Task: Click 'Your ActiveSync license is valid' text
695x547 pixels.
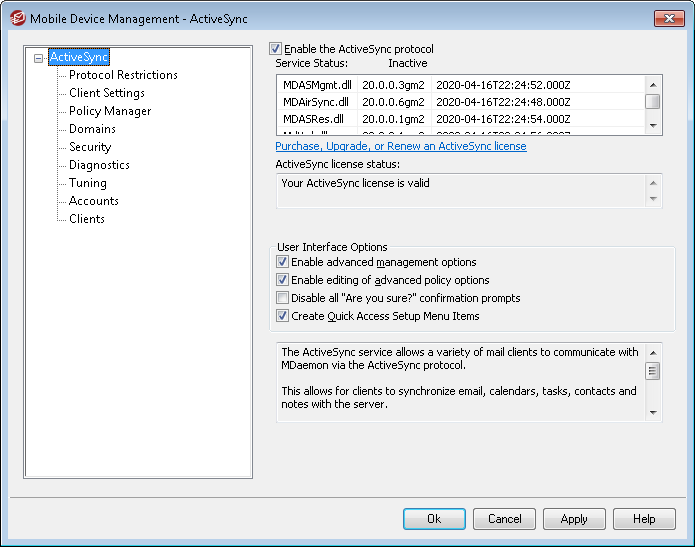Action: [355, 183]
